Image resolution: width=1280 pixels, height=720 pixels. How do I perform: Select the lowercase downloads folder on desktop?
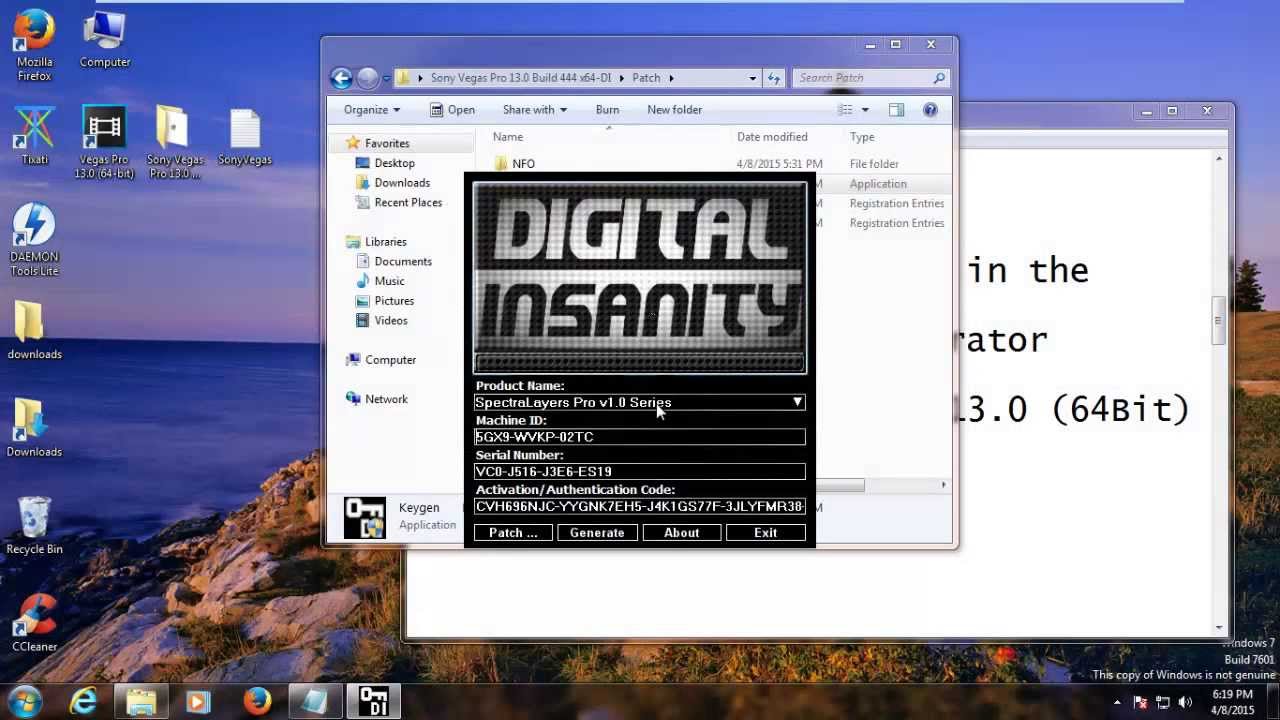coord(34,330)
